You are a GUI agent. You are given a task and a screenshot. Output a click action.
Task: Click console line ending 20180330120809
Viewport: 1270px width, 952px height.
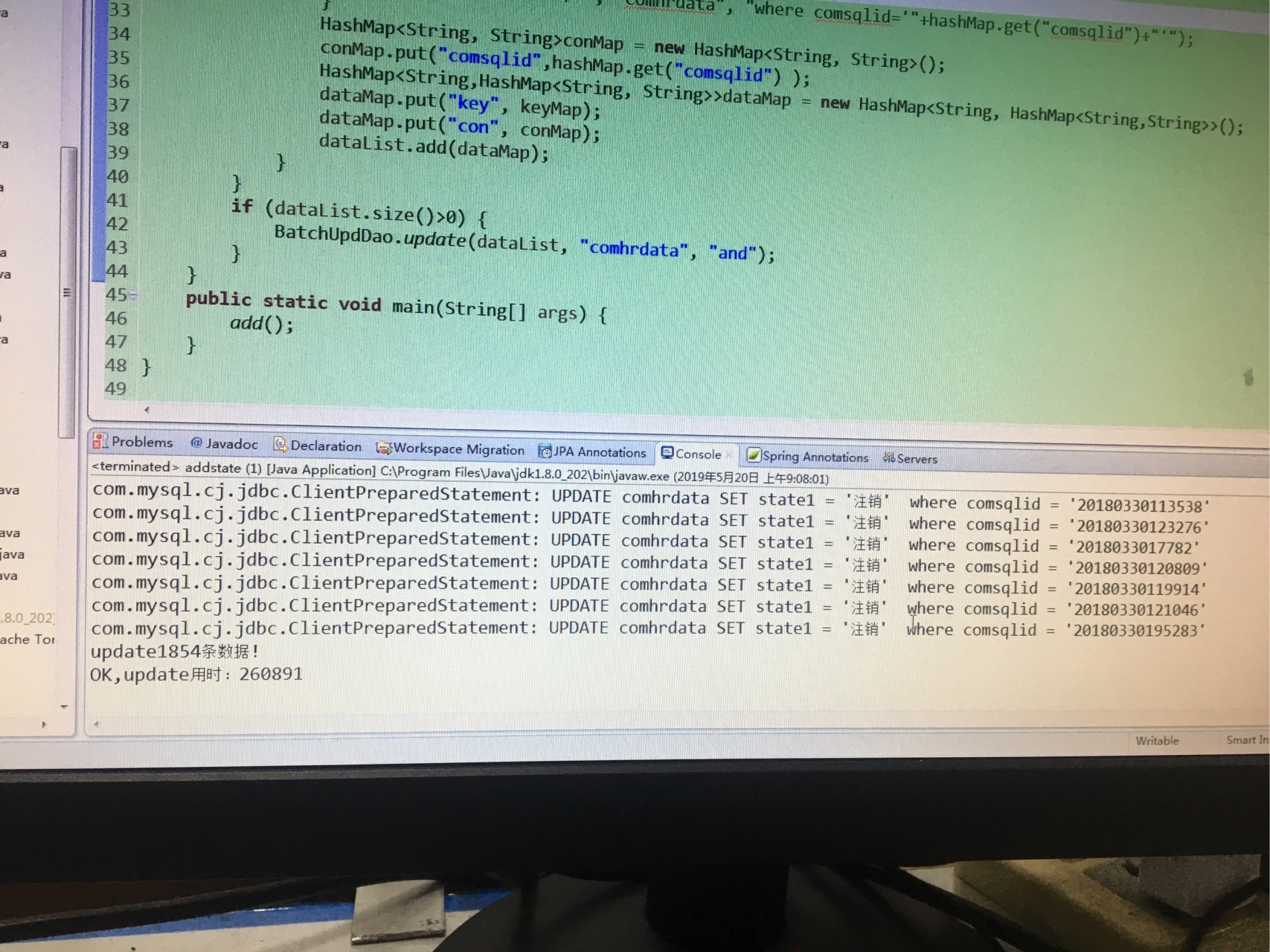tap(649, 563)
